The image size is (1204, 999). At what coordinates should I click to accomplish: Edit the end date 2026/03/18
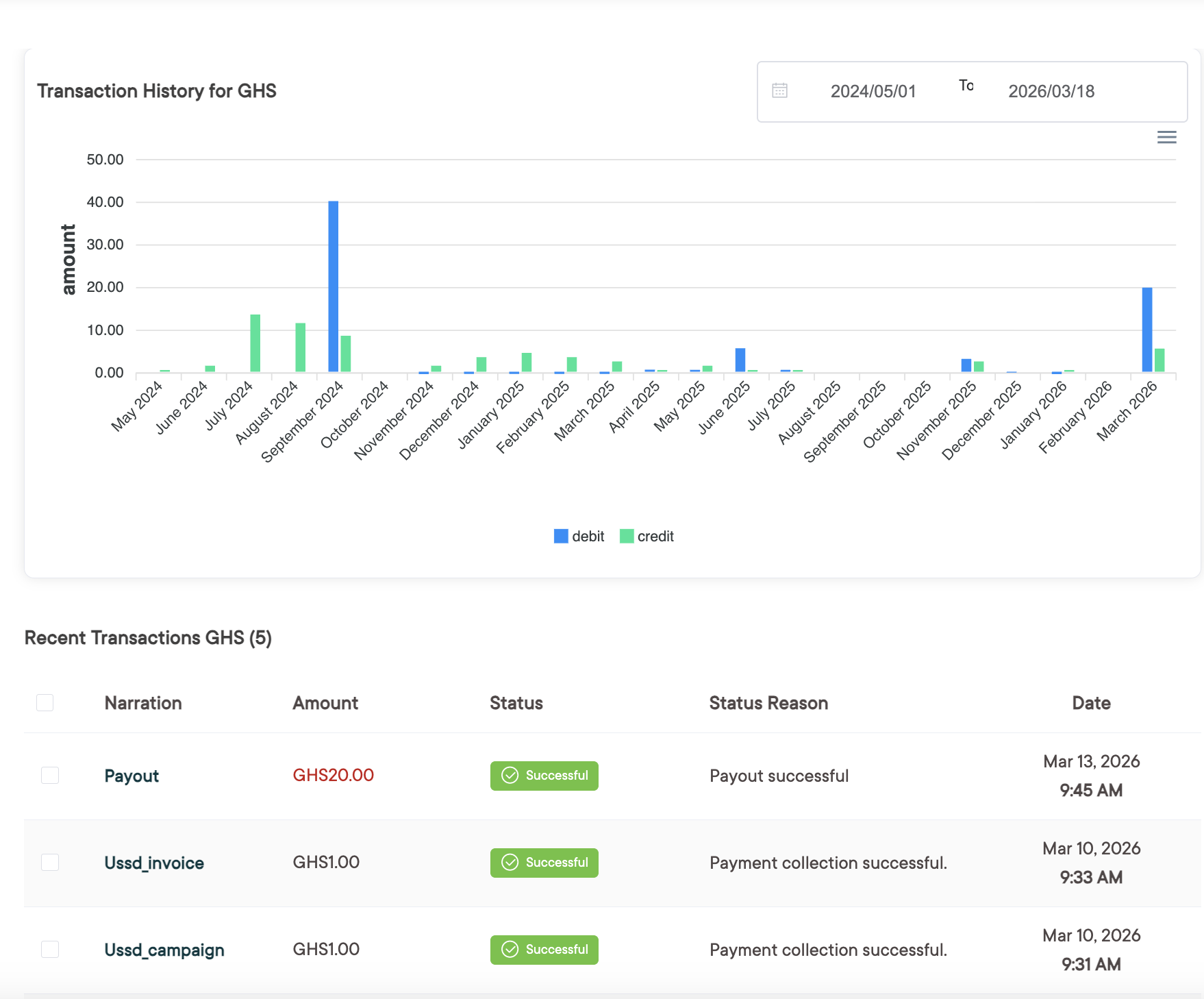[x=1051, y=92]
